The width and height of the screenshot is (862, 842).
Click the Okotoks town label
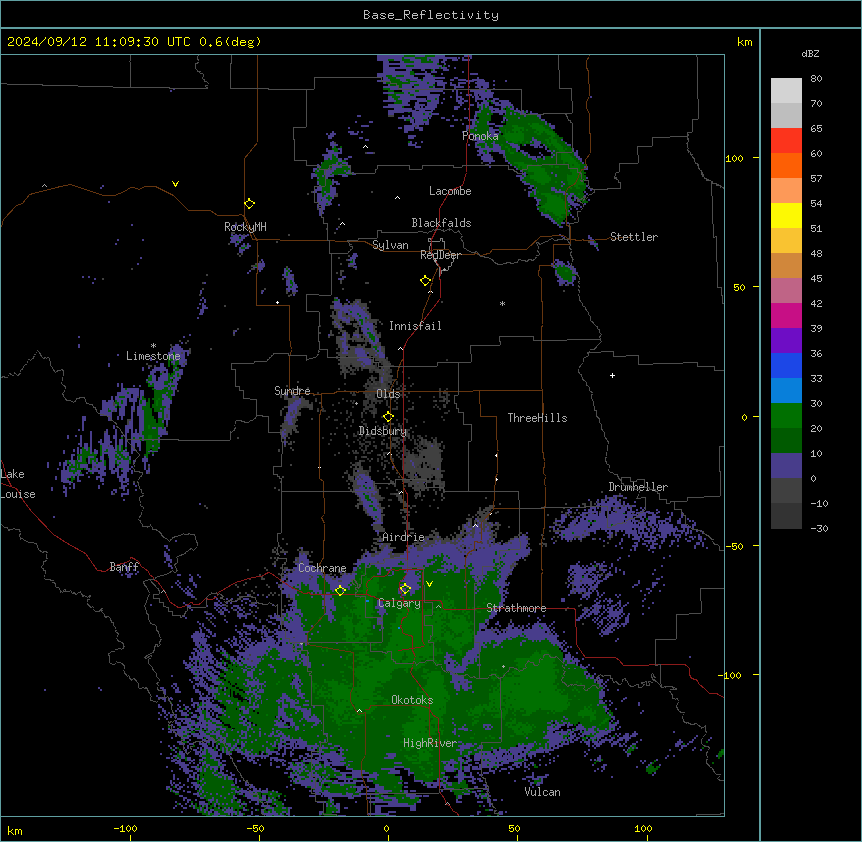pos(412,700)
